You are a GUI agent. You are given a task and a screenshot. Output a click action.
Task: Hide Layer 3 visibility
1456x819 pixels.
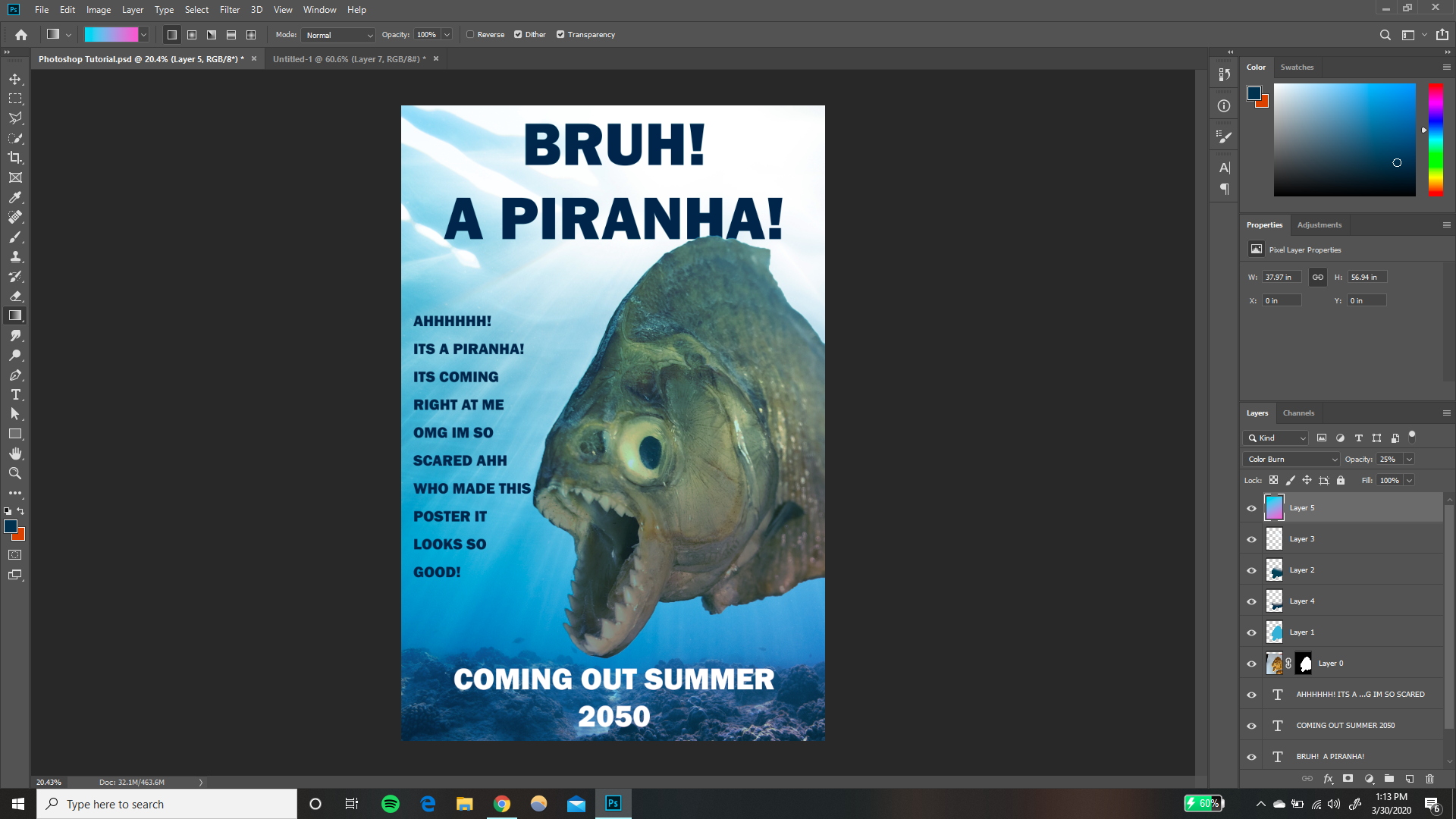[x=1252, y=539]
